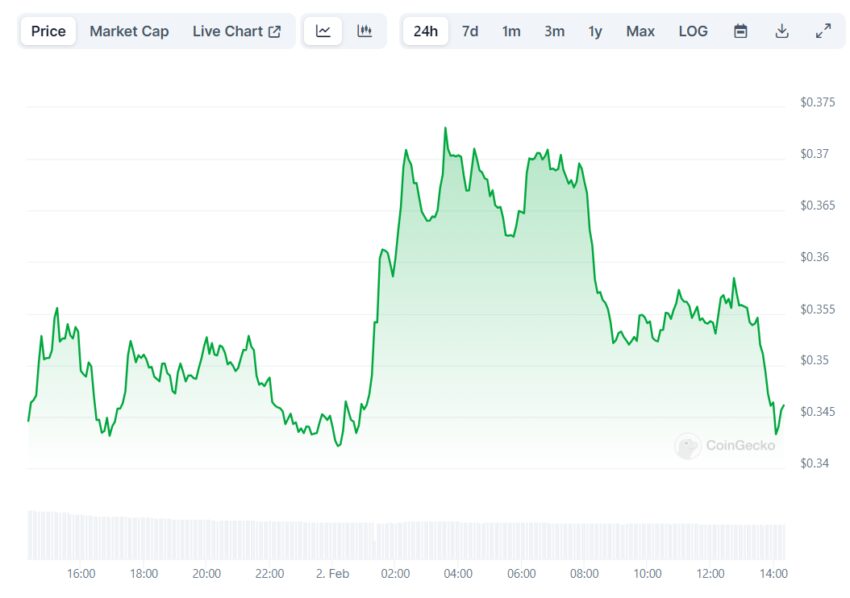The height and width of the screenshot is (598, 850).
Task: Switch to the candlestick chart view
Action: click(x=365, y=31)
